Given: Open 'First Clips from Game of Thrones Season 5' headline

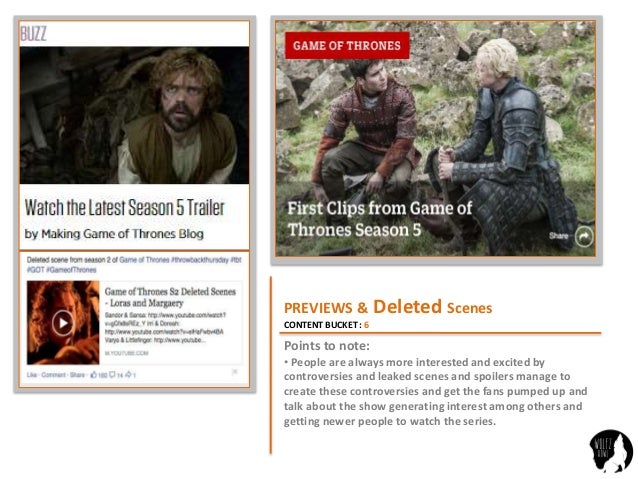Looking at the screenshot, I should (380, 219).
